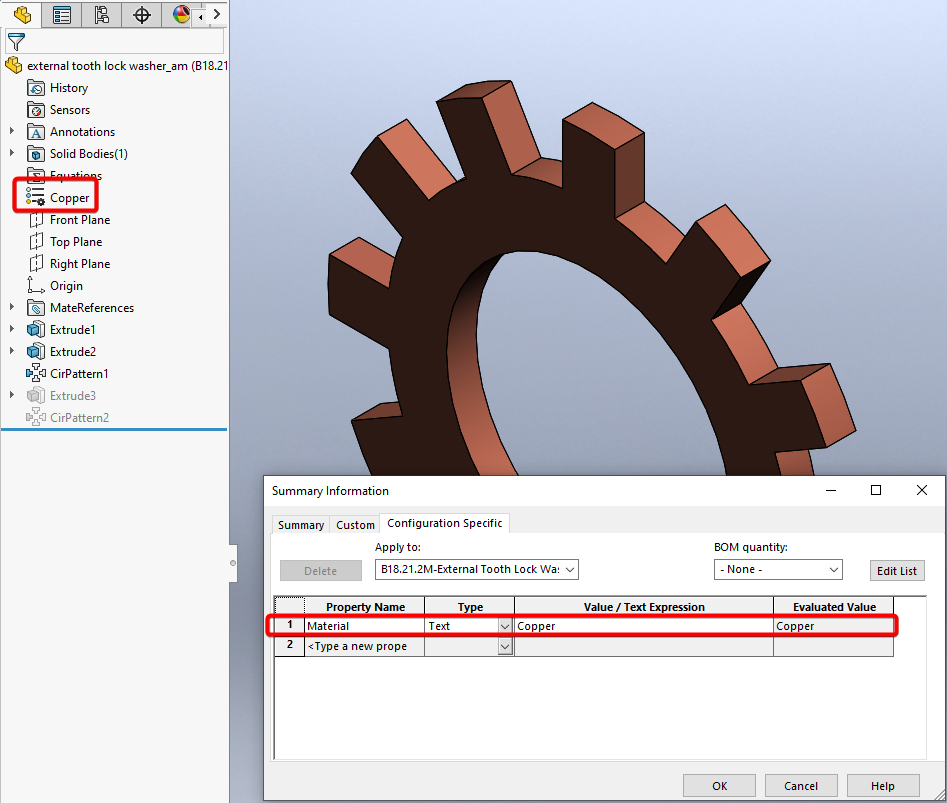Screen dimensions: 947x803
Task: Expand the Extrude2 feature node
Action: [x=11, y=351]
